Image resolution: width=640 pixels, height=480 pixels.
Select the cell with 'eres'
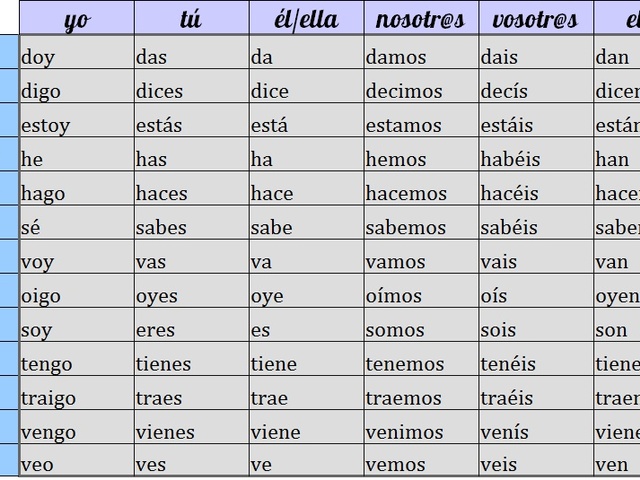(x=192, y=325)
